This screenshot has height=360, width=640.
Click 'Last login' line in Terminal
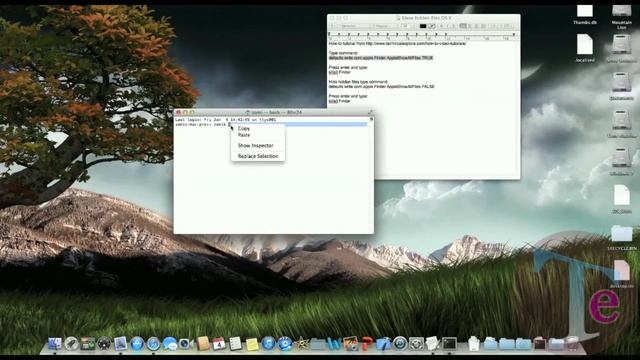coord(226,120)
